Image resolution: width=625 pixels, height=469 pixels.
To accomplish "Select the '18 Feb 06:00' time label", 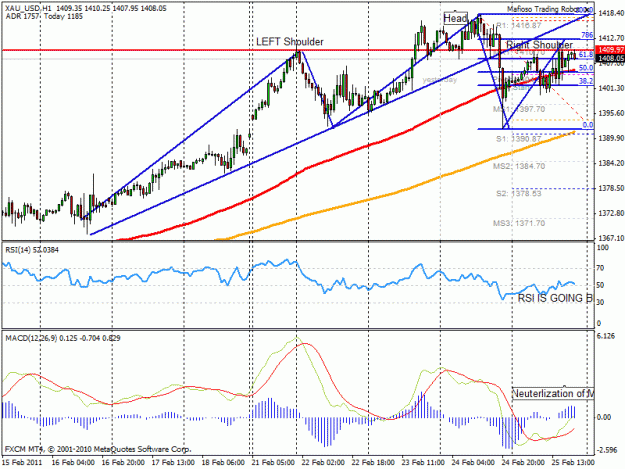I will [x=223, y=463].
